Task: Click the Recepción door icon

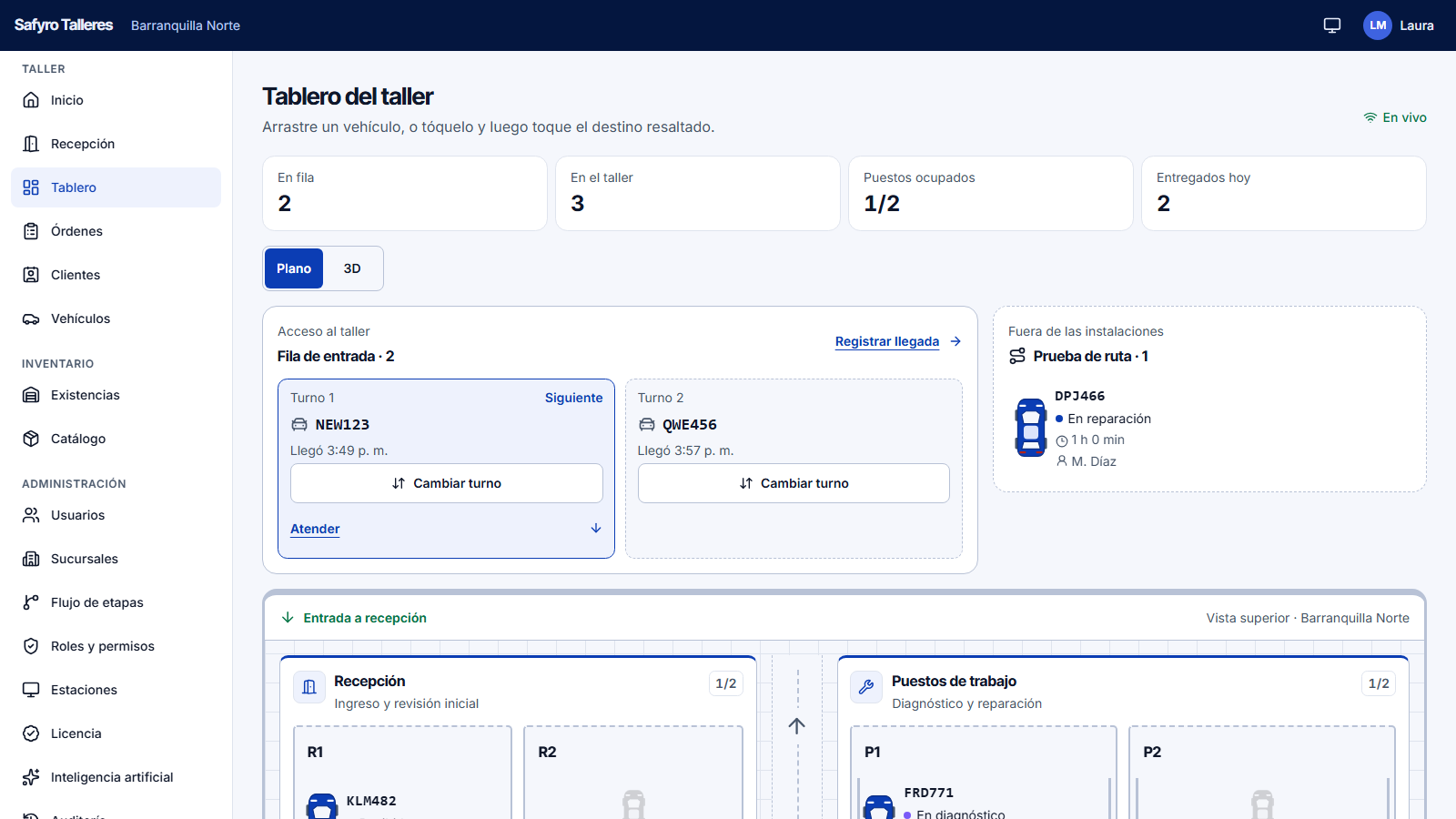Action: click(31, 144)
